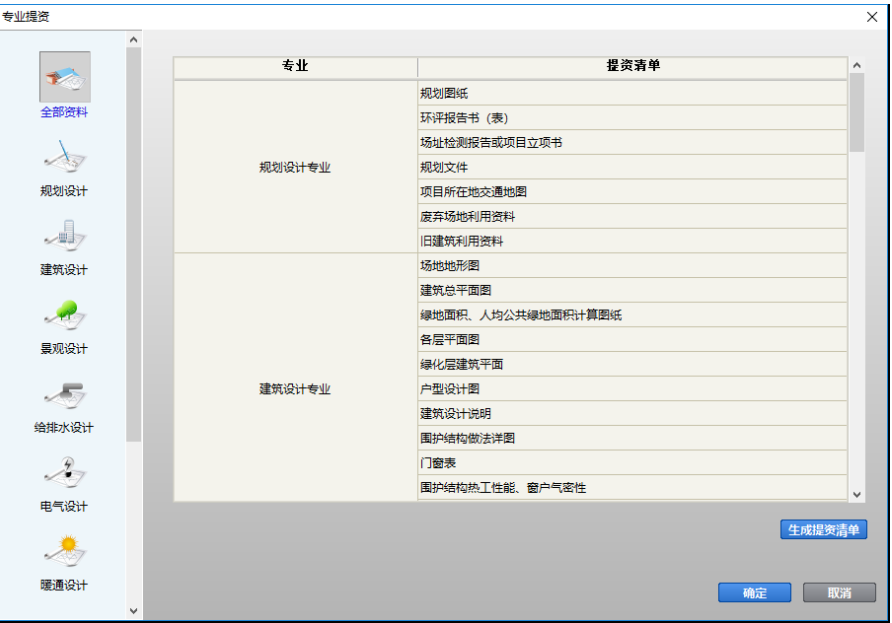Select the 项目所在地交通地图 row

[x=633, y=192]
